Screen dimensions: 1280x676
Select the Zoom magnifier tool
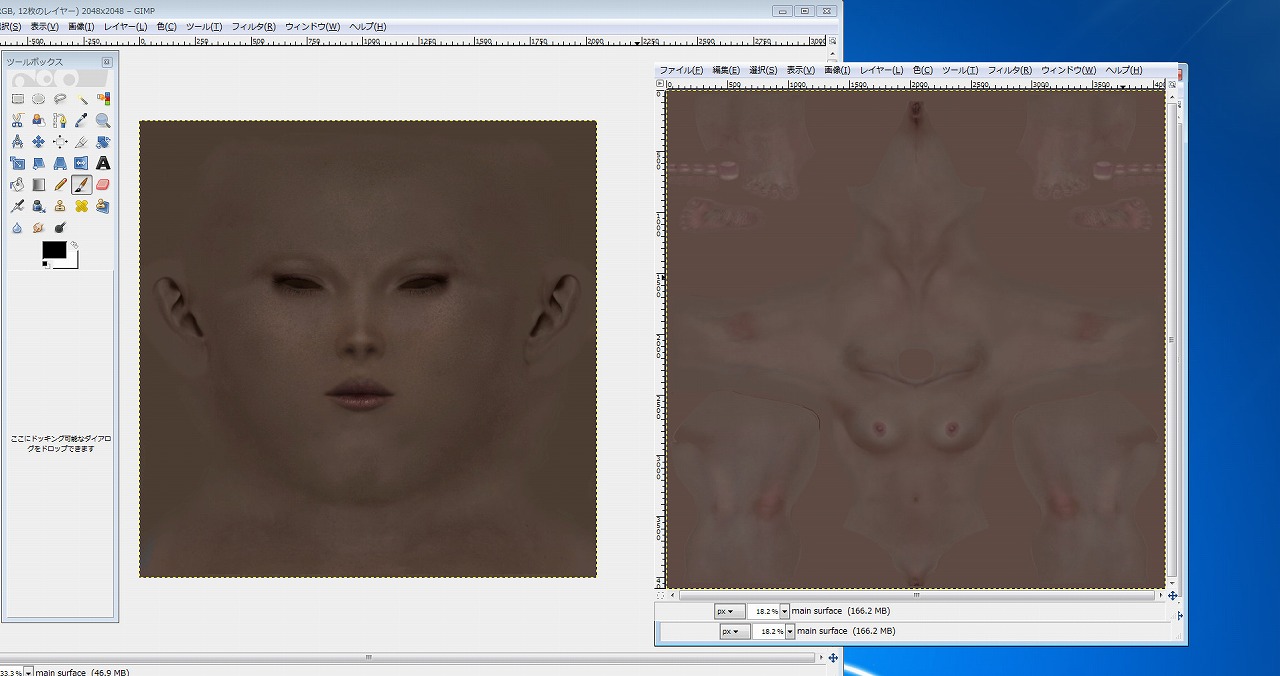point(103,120)
